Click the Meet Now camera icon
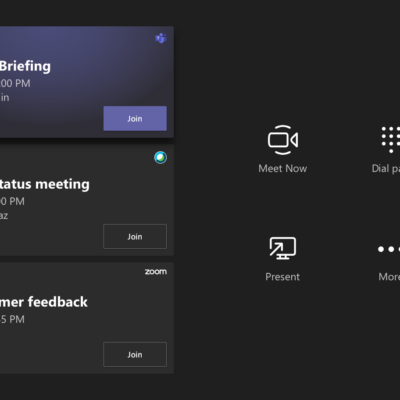 (283, 140)
